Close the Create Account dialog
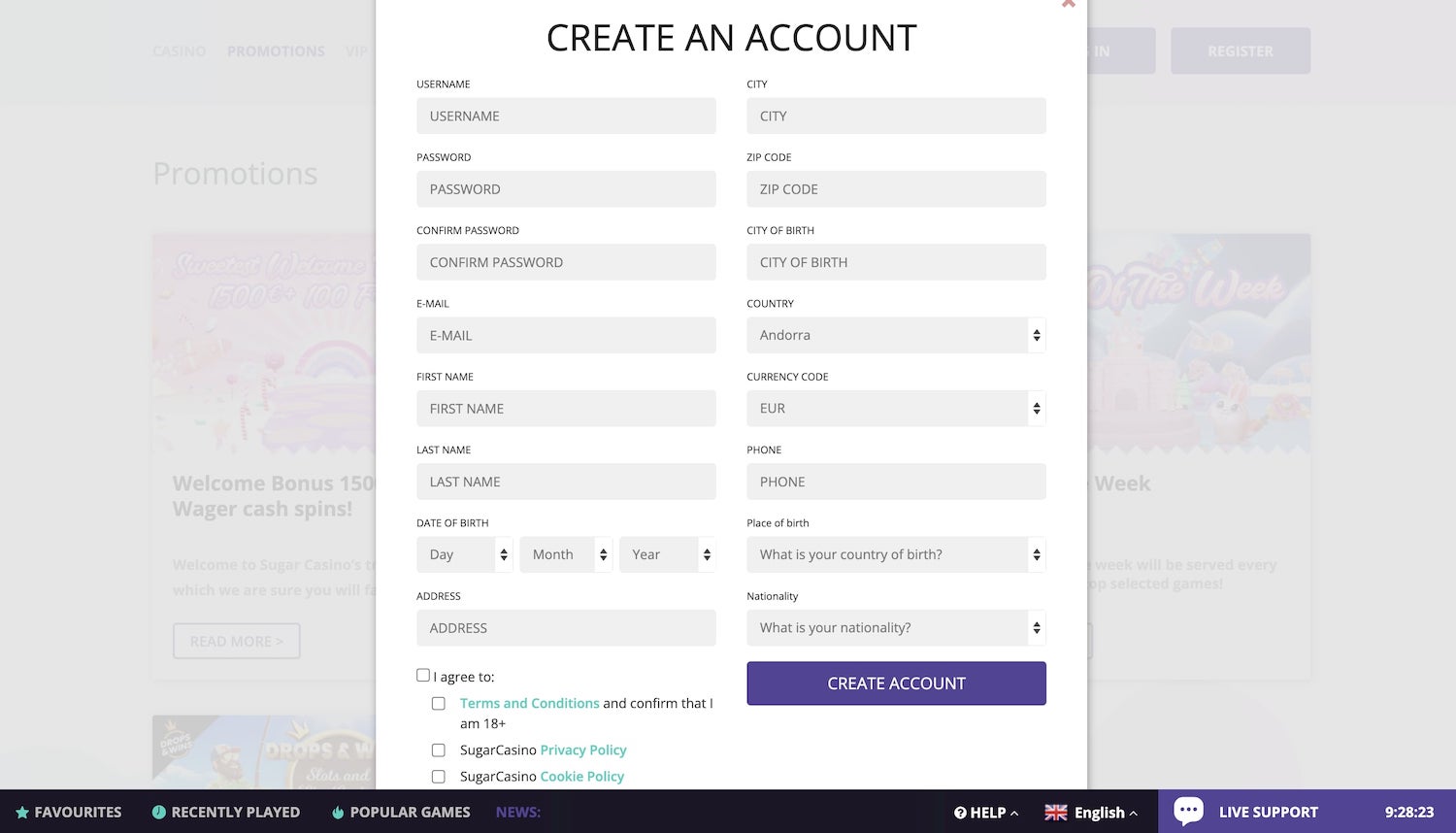This screenshot has height=833, width=1456. [x=1068, y=4]
